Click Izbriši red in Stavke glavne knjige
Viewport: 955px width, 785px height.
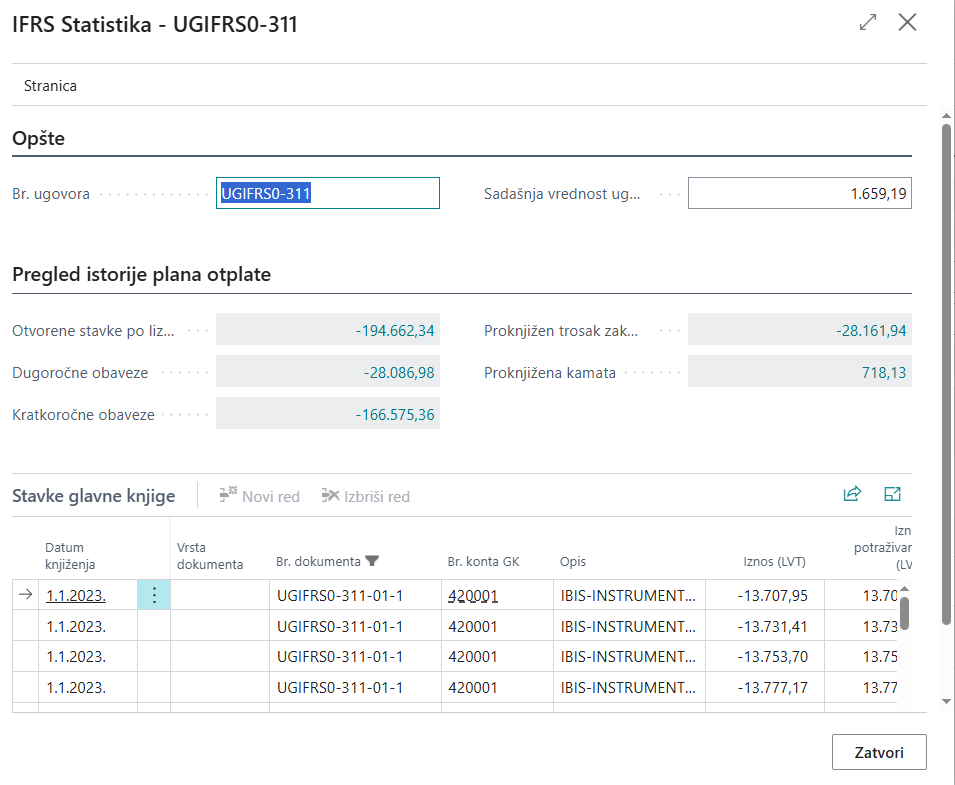365,496
